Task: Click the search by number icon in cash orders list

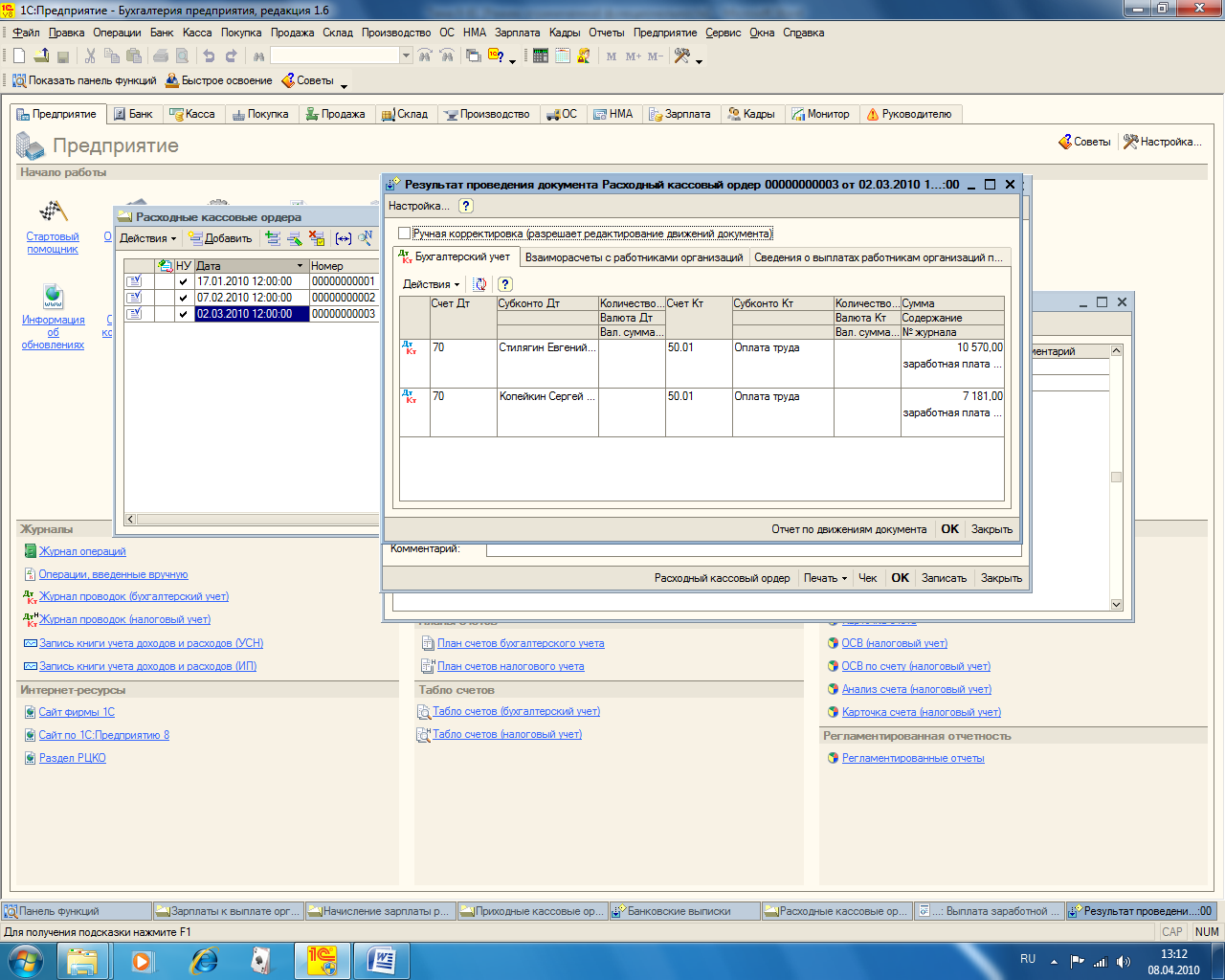Action: 366,238
